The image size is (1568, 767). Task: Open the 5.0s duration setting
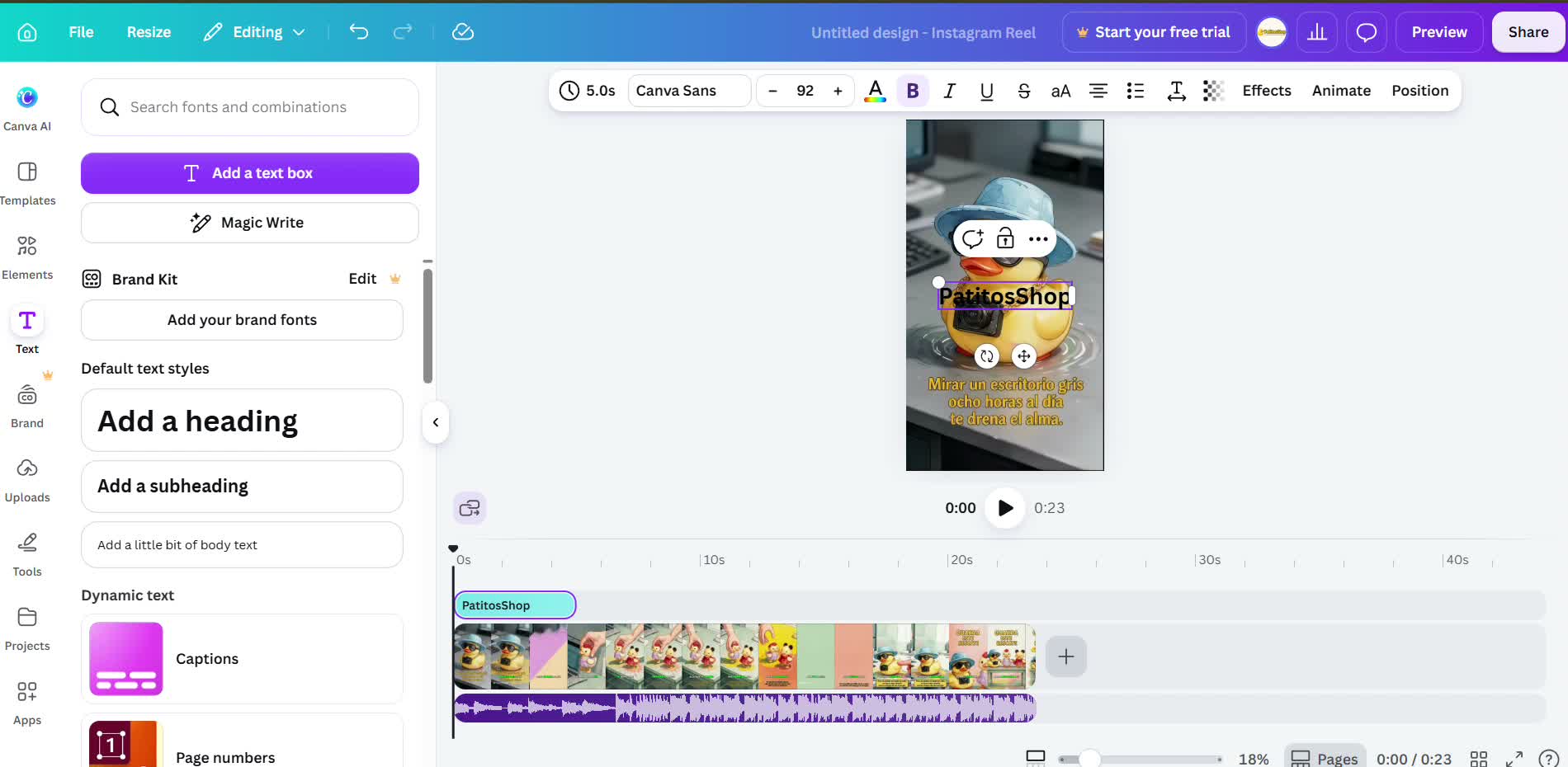point(588,91)
